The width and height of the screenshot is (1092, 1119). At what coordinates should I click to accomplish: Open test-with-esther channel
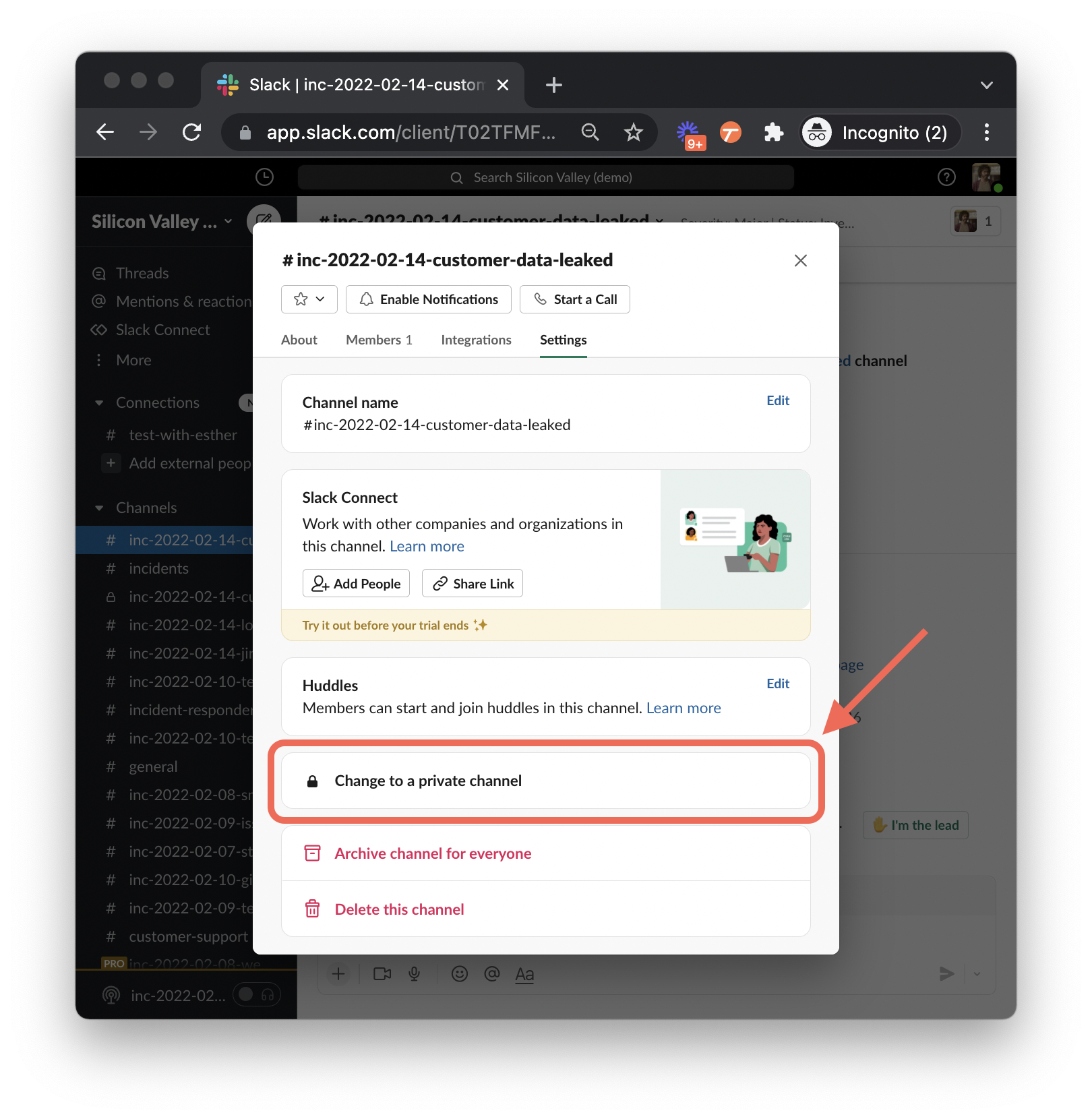(183, 435)
